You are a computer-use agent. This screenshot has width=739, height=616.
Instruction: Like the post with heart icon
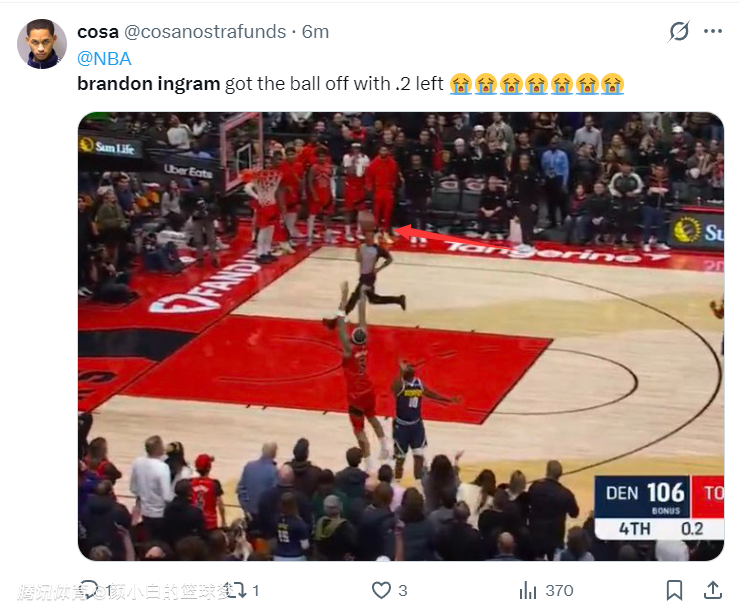coord(381,590)
